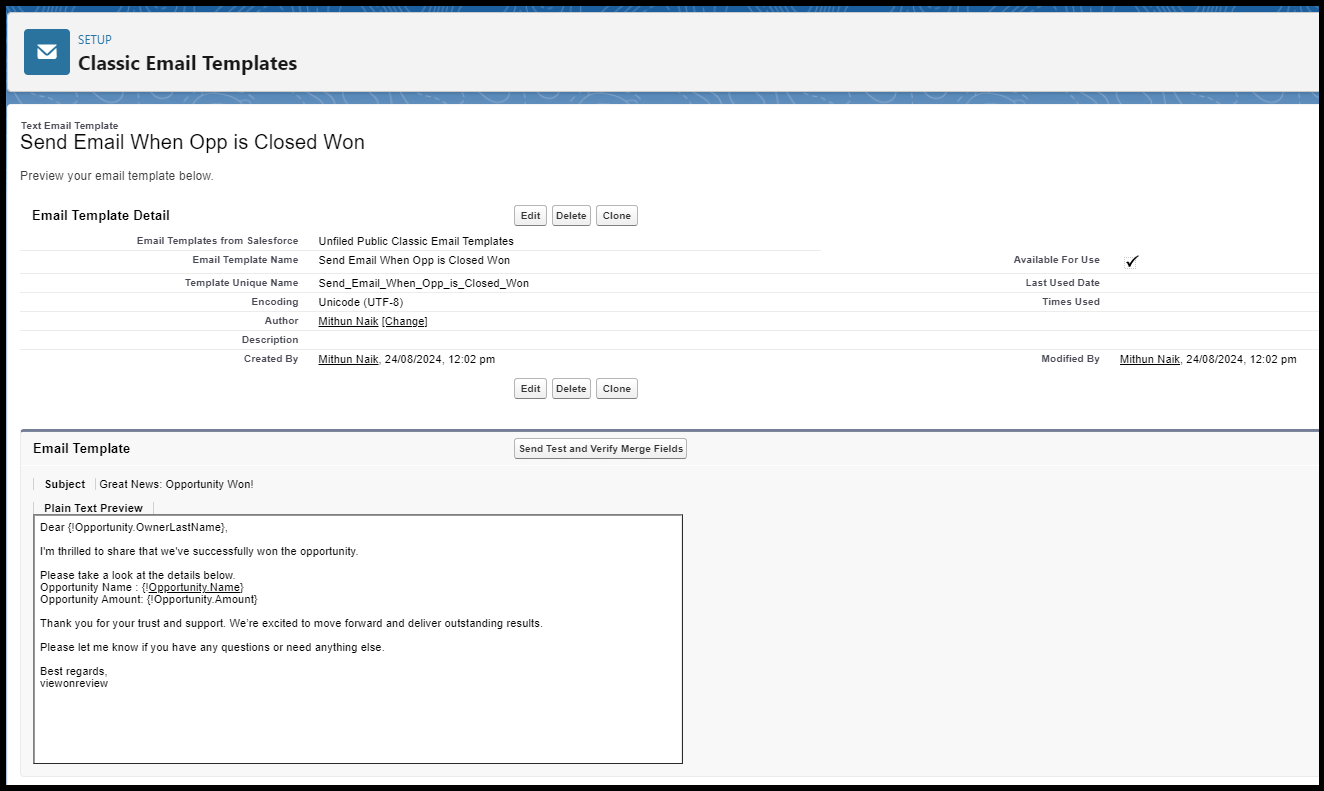Select the Plain Text Preview tab

(x=94, y=508)
